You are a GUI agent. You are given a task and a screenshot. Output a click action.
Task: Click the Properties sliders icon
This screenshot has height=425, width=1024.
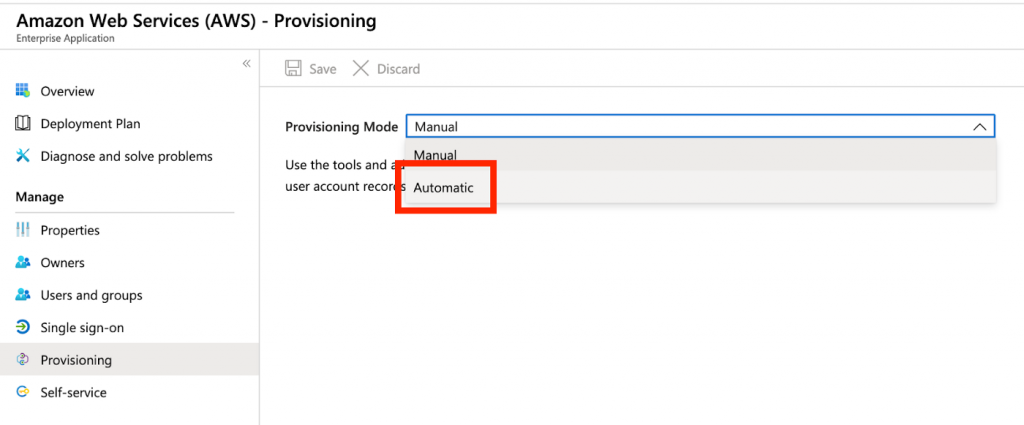tap(23, 230)
